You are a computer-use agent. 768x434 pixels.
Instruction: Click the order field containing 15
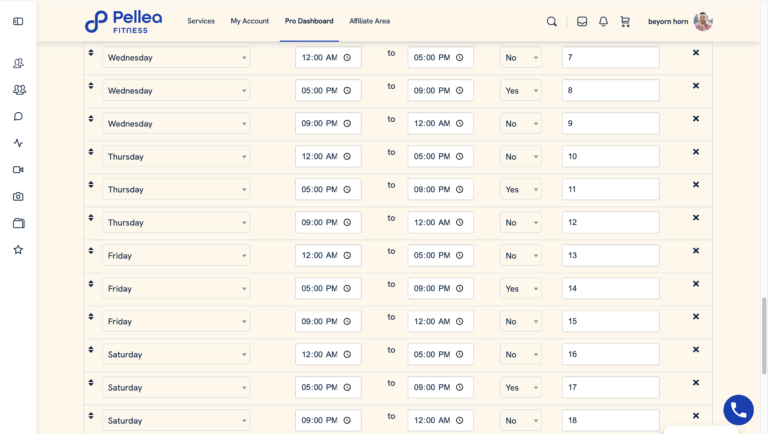tap(611, 321)
